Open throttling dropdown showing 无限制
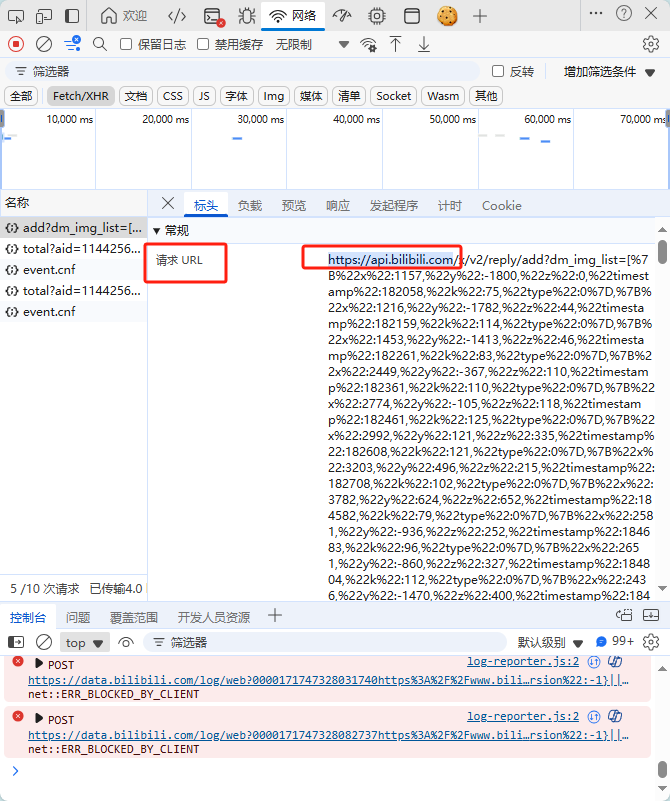The height and width of the screenshot is (801, 670). click(312, 44)
